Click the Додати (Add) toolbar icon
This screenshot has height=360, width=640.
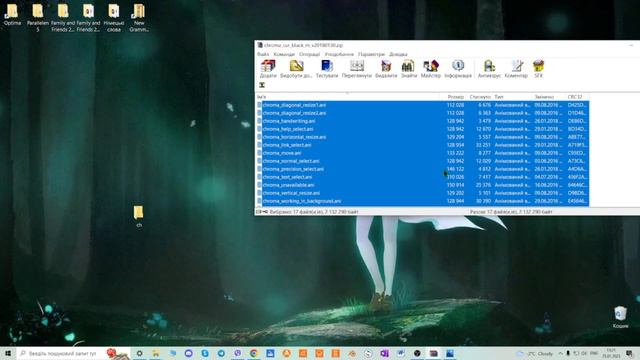[268, 69]
